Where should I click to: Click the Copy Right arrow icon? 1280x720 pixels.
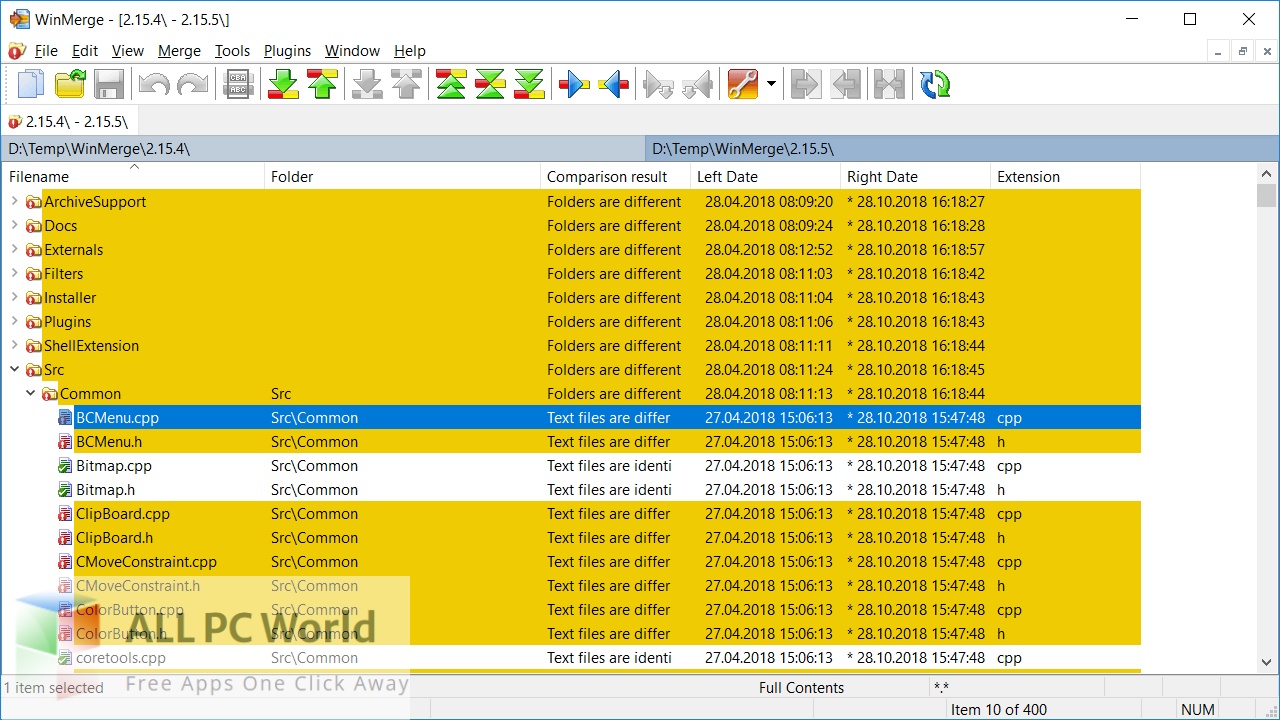point(574,85)
